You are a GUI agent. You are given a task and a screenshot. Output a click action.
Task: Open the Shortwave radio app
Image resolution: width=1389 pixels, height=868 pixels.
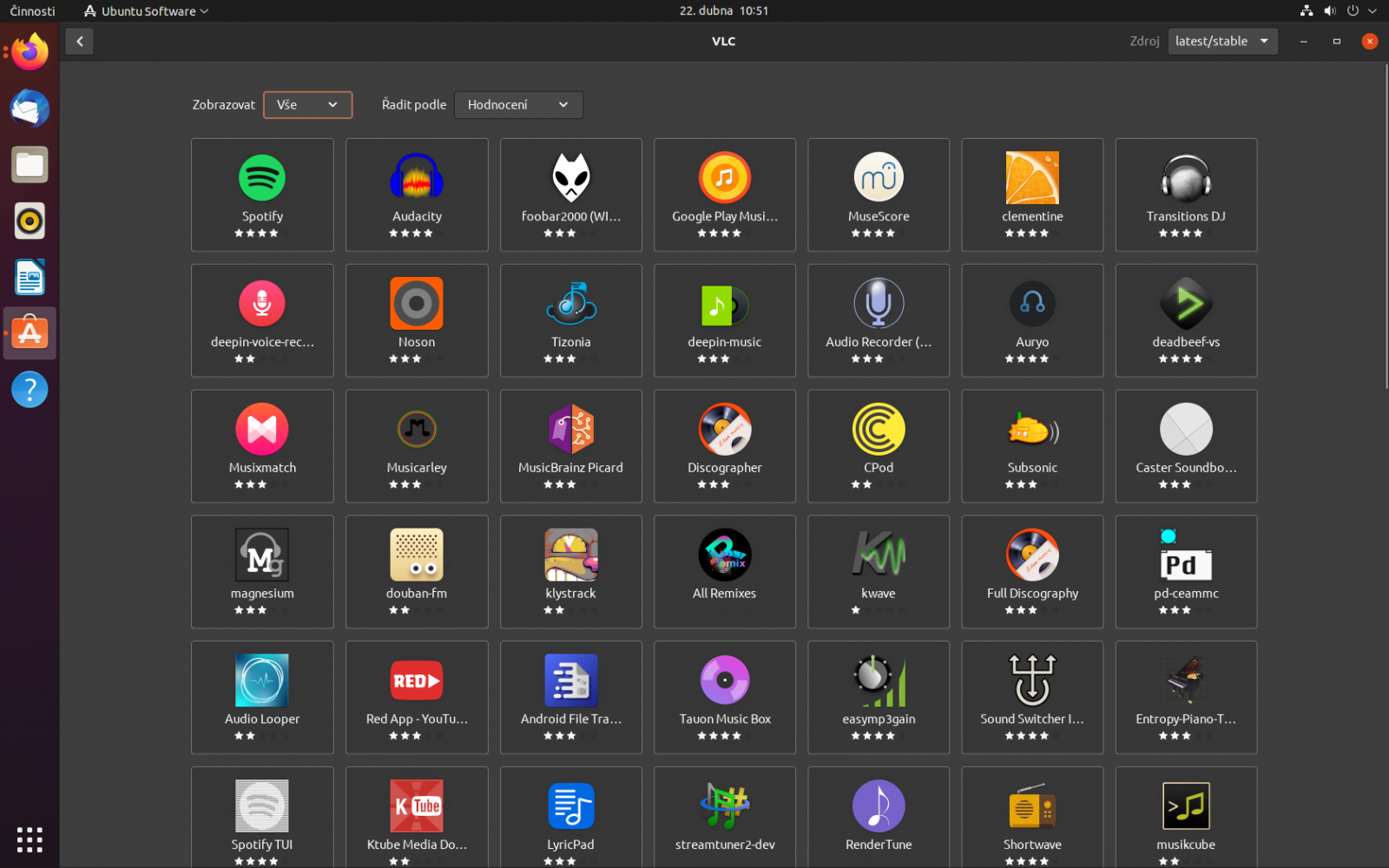click(1031, 816)
